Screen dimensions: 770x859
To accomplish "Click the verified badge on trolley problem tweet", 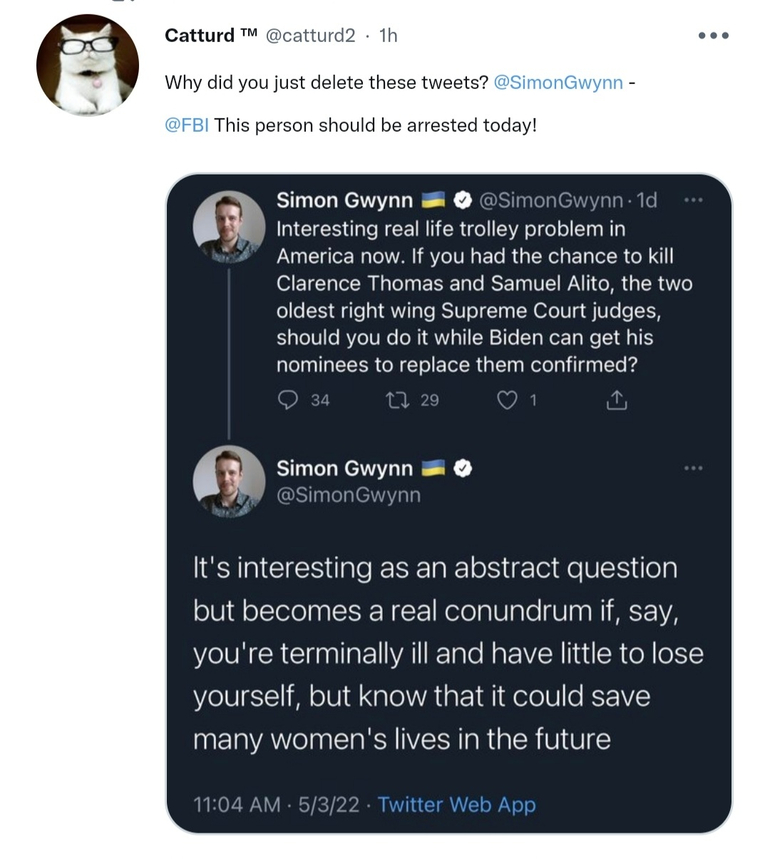I will [464, 200].
